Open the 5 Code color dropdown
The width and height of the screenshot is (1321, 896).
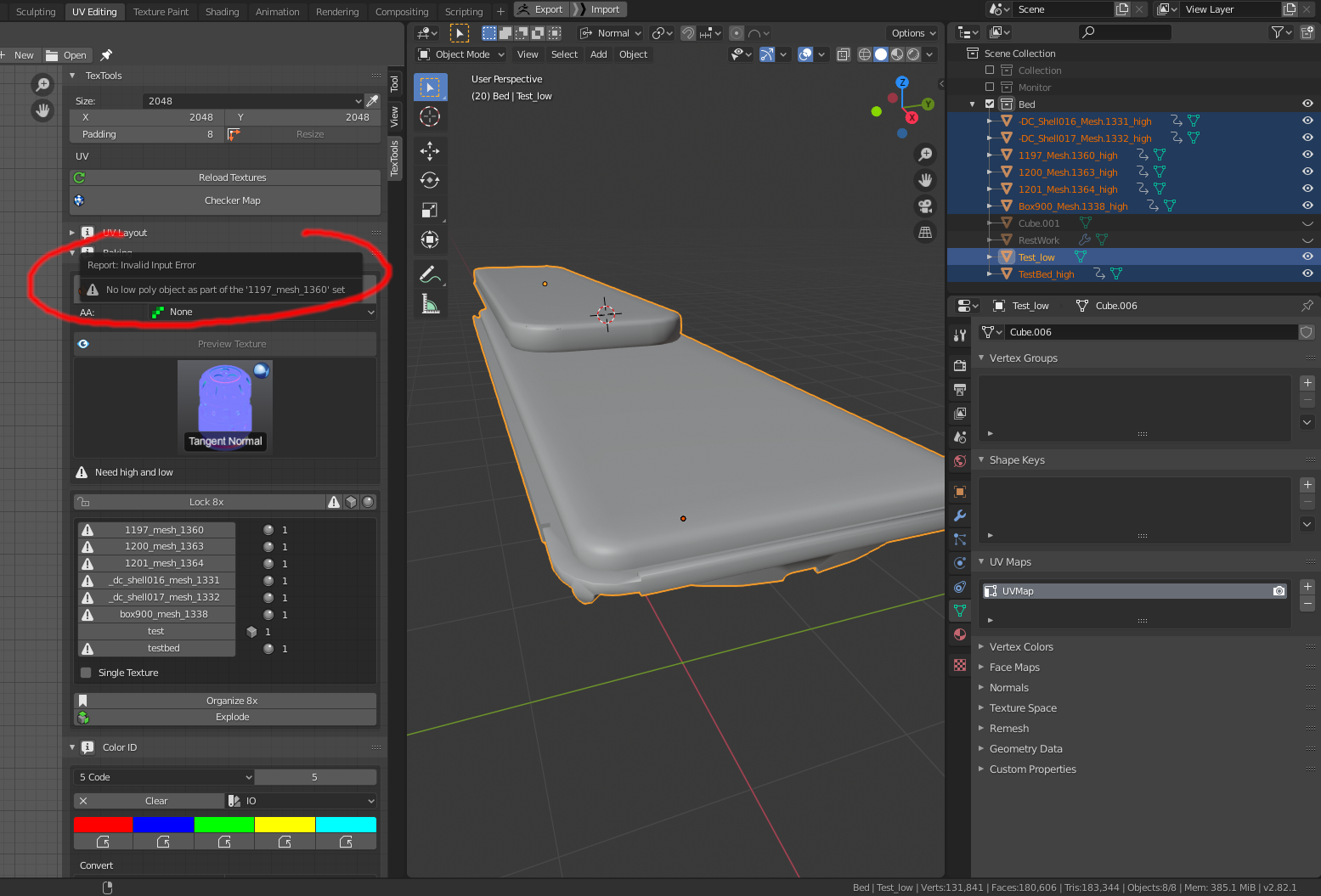point(163,777)
